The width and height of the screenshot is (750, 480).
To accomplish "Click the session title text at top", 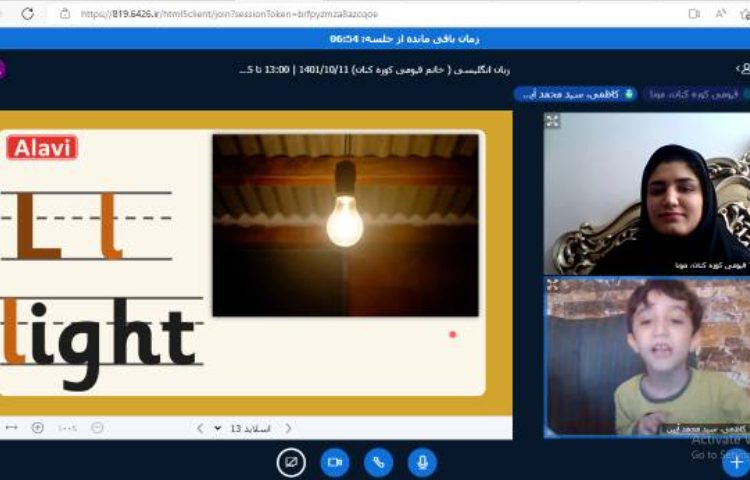I will [375, 70].
